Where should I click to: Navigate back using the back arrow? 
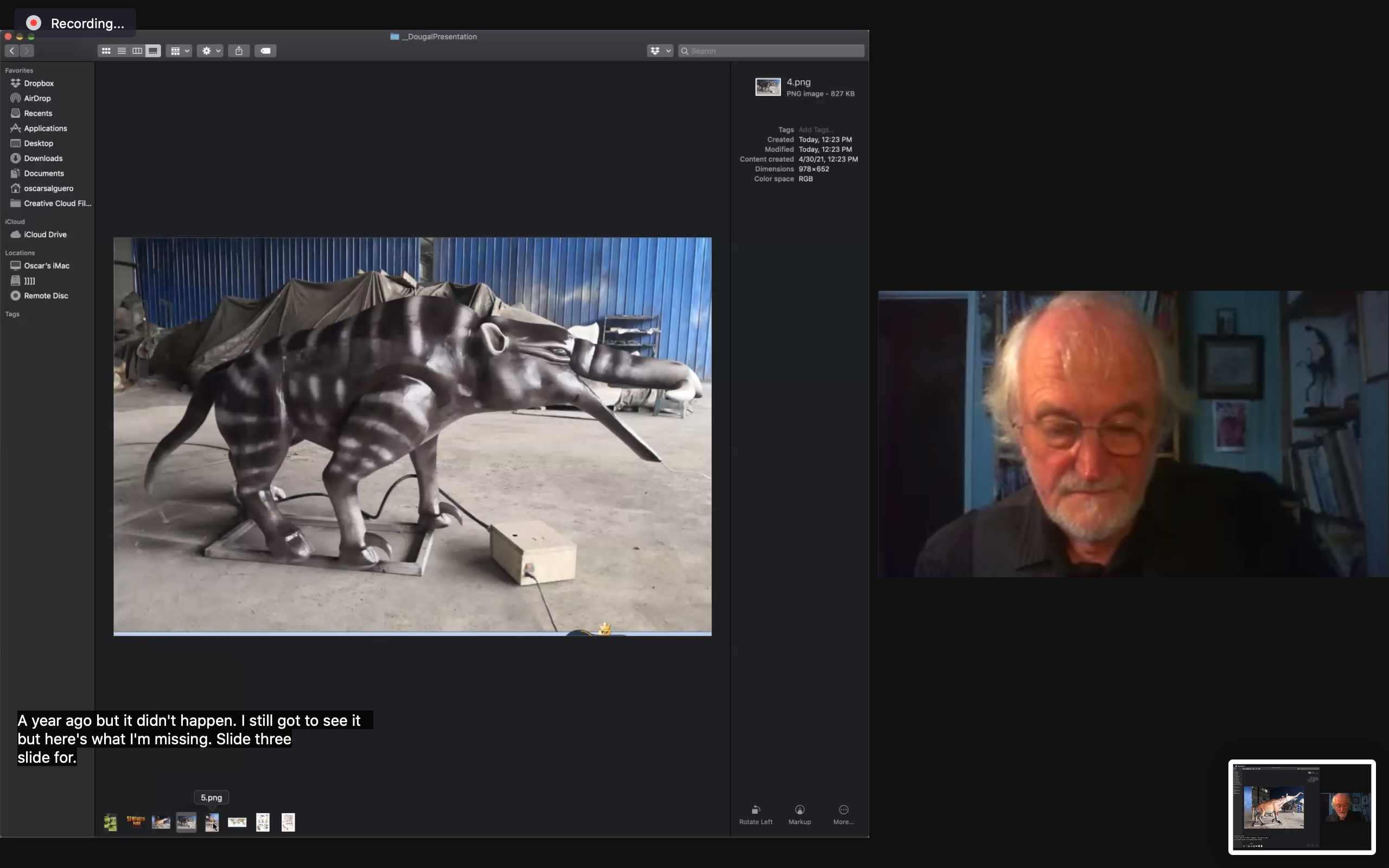(11, 50)
